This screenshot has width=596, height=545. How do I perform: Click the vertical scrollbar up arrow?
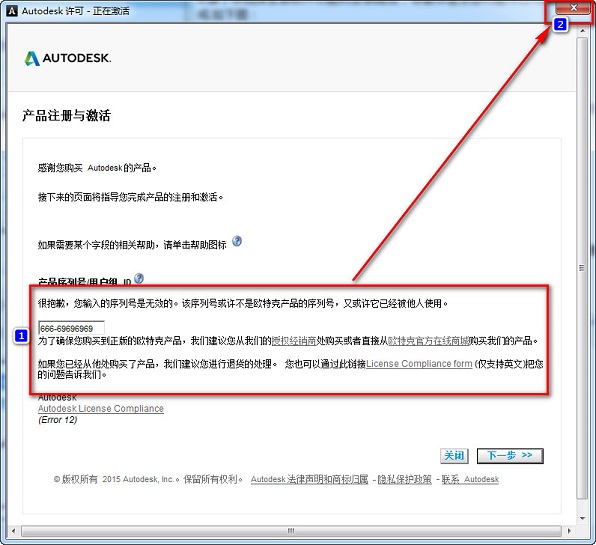[x=582, y=30]
